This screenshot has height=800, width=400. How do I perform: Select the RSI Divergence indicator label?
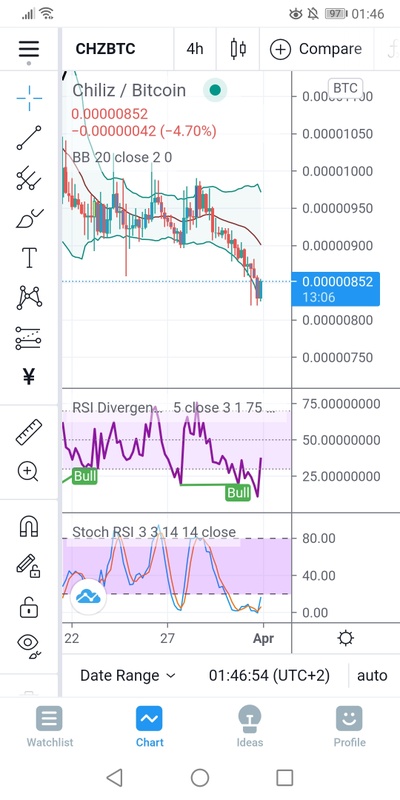tap(173, 408)
